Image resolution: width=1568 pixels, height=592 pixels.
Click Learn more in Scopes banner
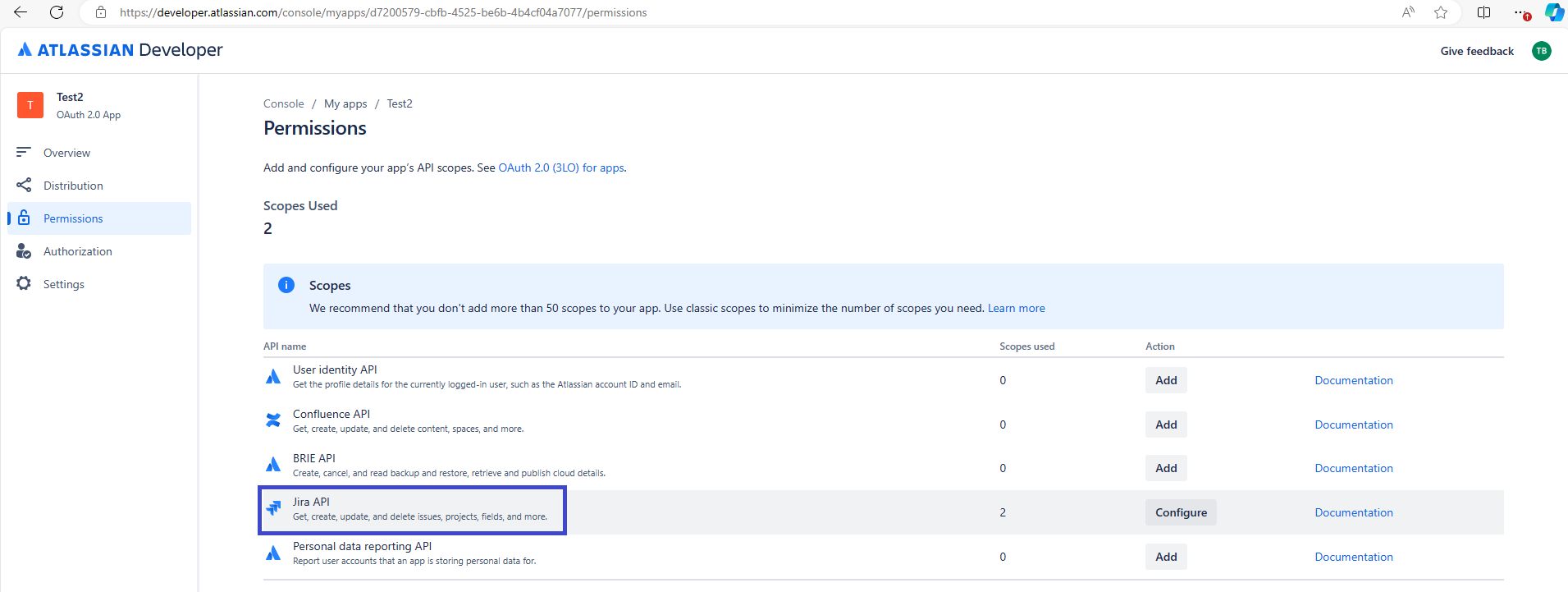[1016, 308]
